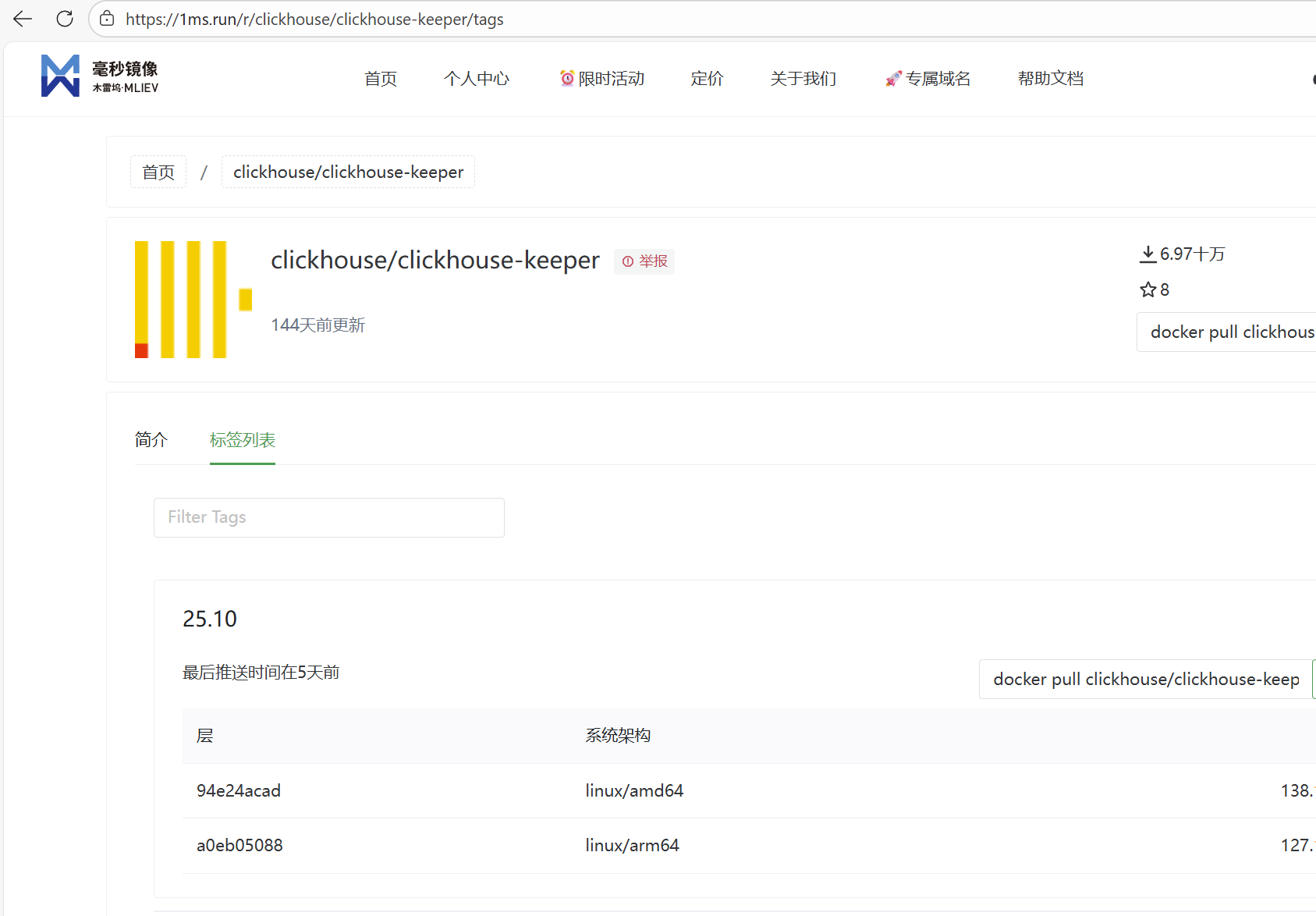This screenshot has width=1316, height=916.
Task: Click the 25.10 tag heading
Action: [x=210, y=619]
